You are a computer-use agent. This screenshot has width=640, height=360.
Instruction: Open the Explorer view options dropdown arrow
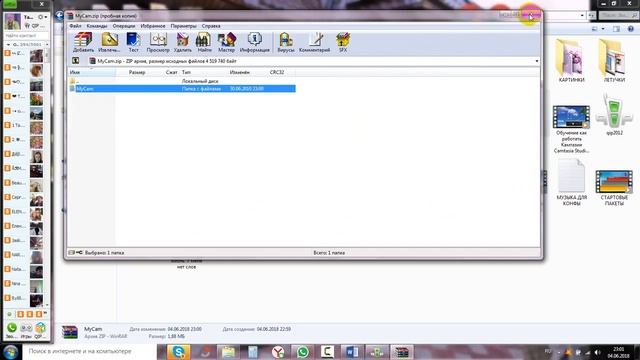tap(603, 29)
